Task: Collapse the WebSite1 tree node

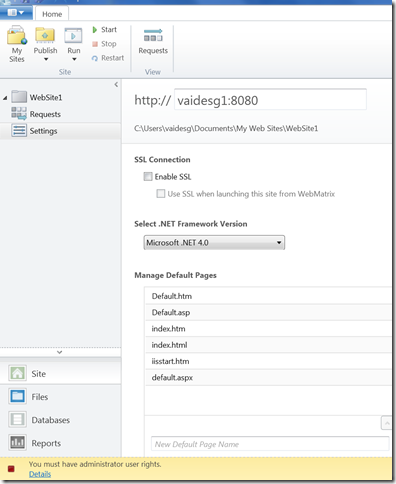Action: pyautogui.click(x=5, y=98)
